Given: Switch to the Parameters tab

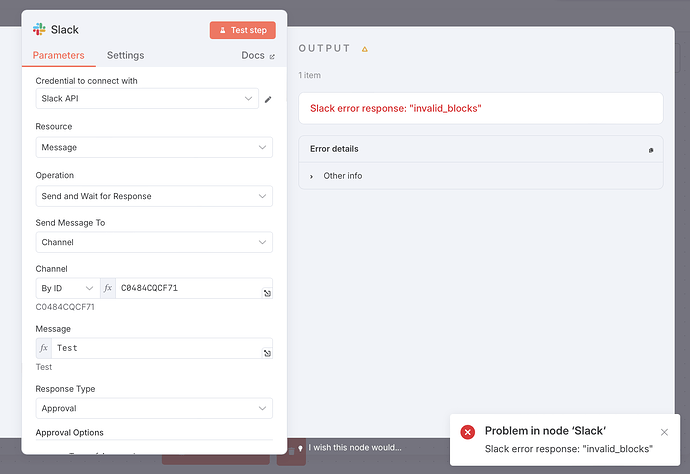Looking at the screenshot, I should tap(59, 55).
